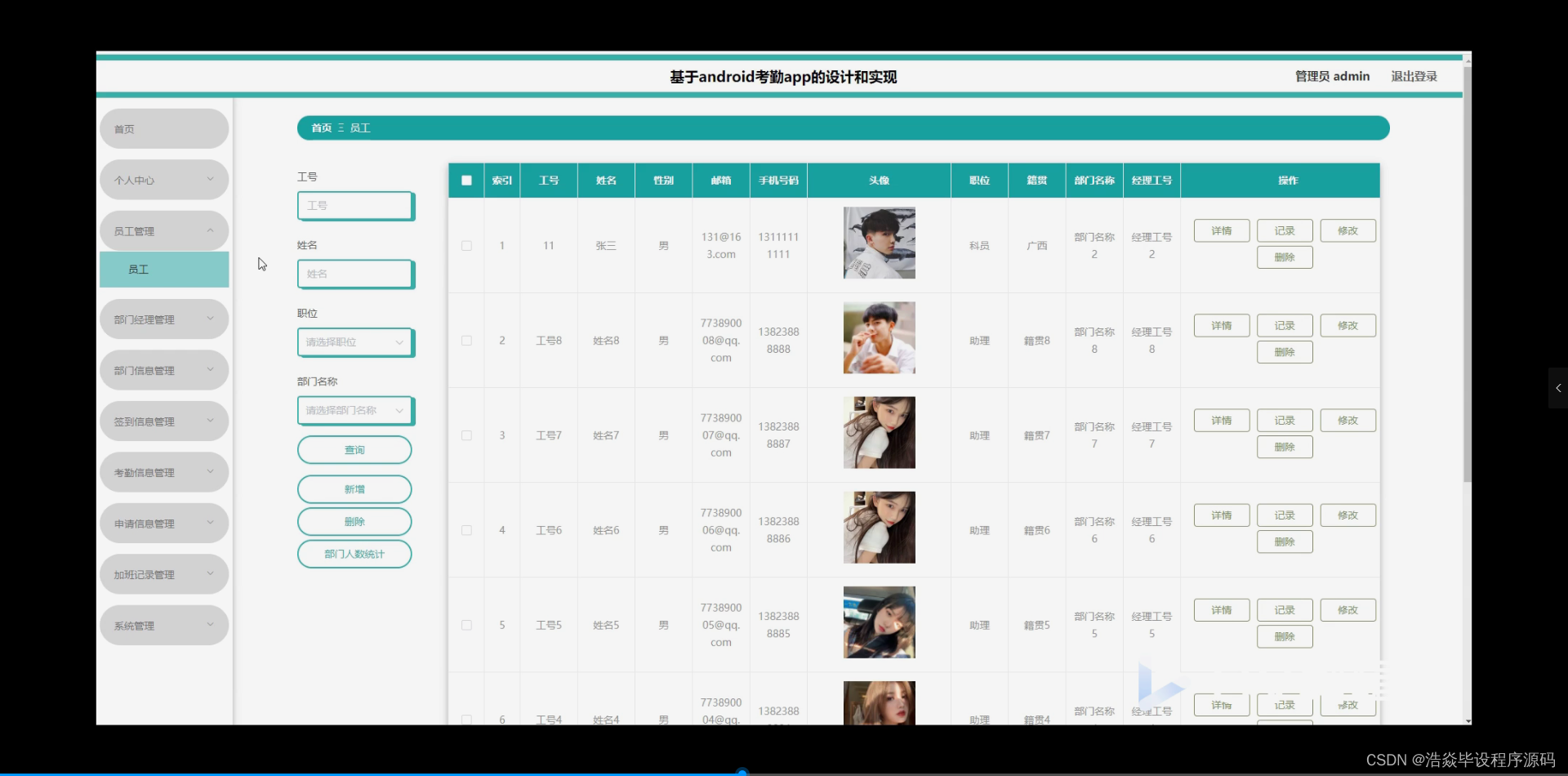
Task: Click 退出登录 to log out
Action: click(x=1414, y=76)
